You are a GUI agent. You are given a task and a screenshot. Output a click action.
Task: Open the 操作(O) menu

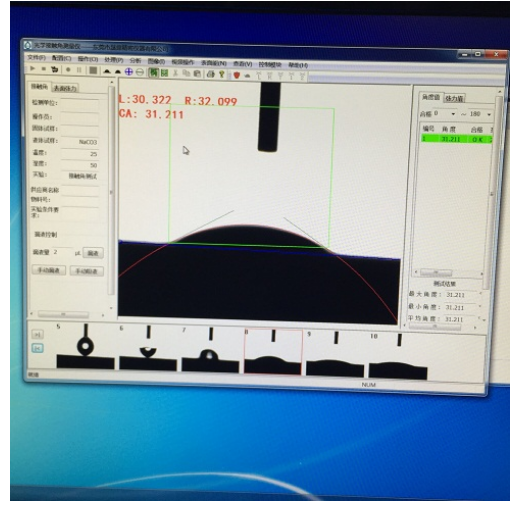[x=88, y=59]
